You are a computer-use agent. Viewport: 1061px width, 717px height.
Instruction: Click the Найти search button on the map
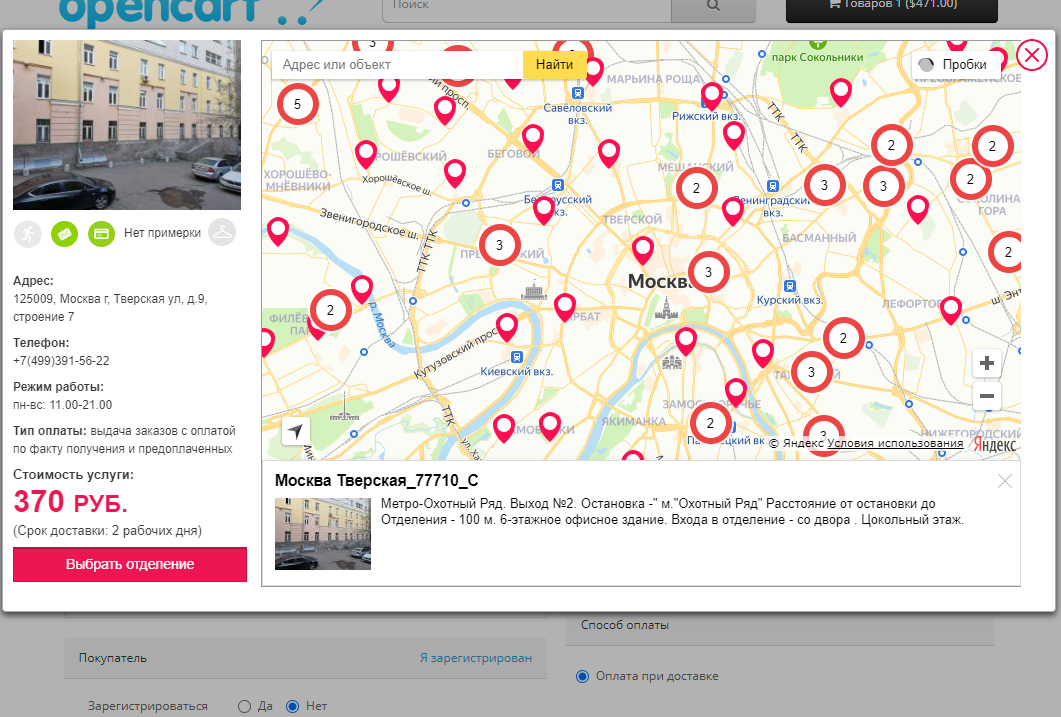click(x=554, y=65)
